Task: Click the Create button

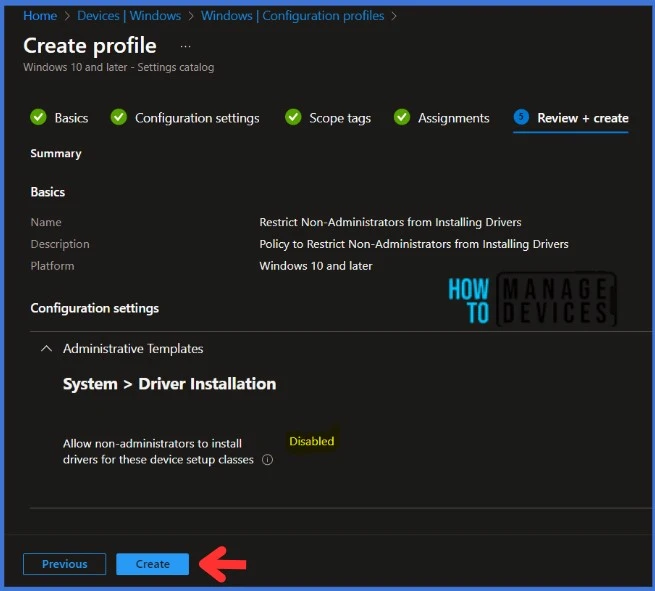Action: (x=152, y=564)
